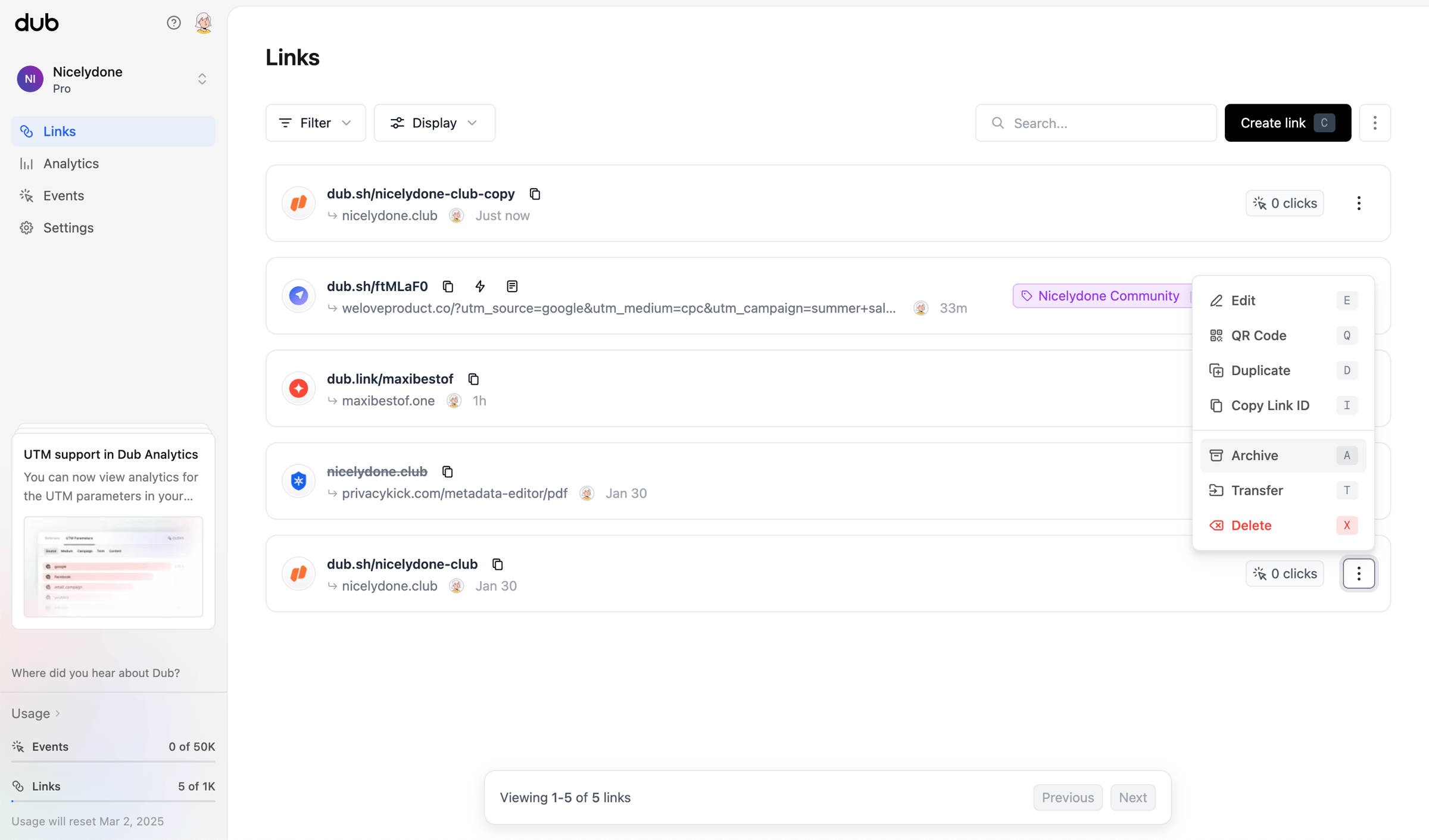Open options for dub.sh/nicelydone-club-copy row
Screen dimensions: 1429x840
pyautogui.click(x=1359, y=203)
